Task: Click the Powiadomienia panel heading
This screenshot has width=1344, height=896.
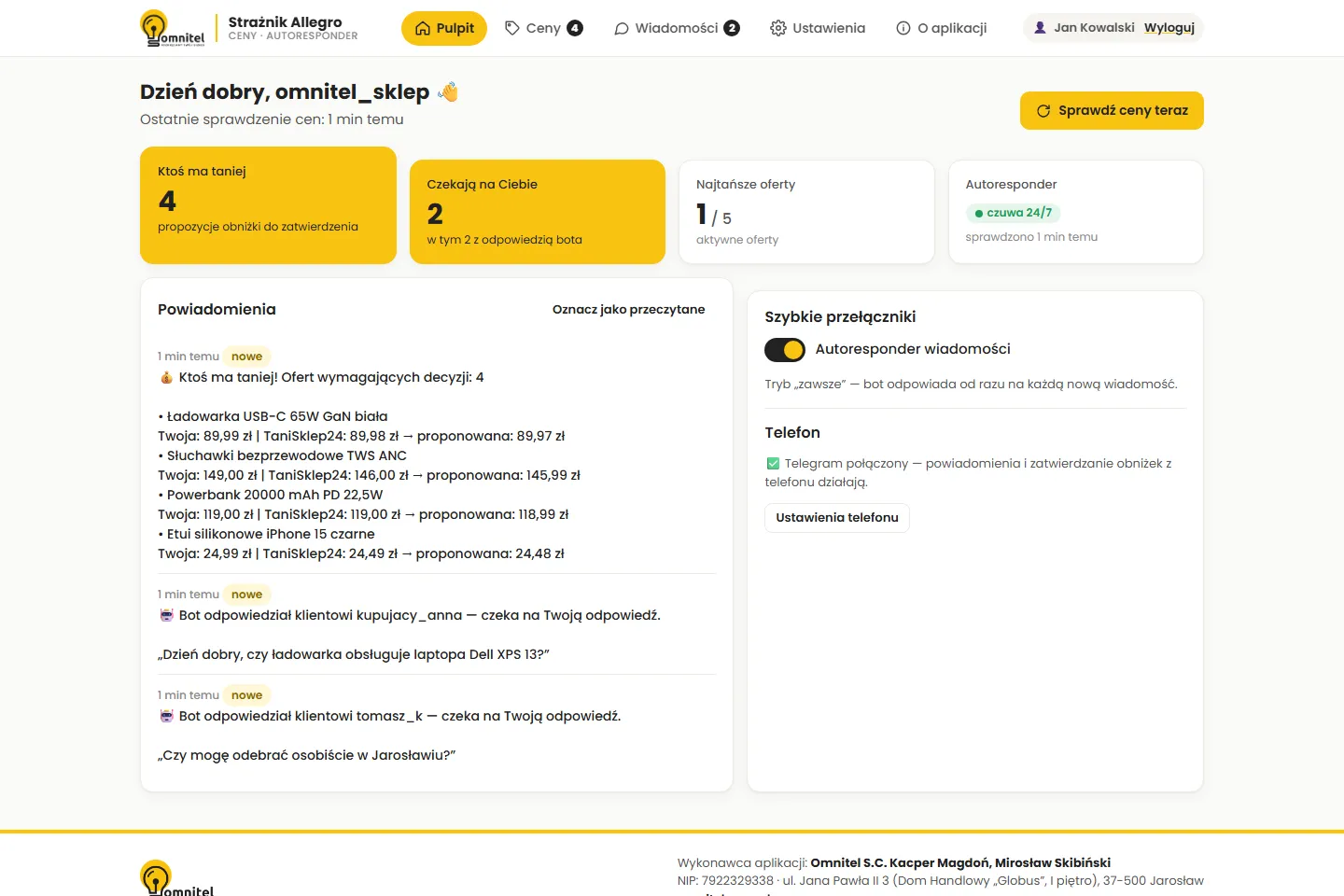Action: (217, 309)
